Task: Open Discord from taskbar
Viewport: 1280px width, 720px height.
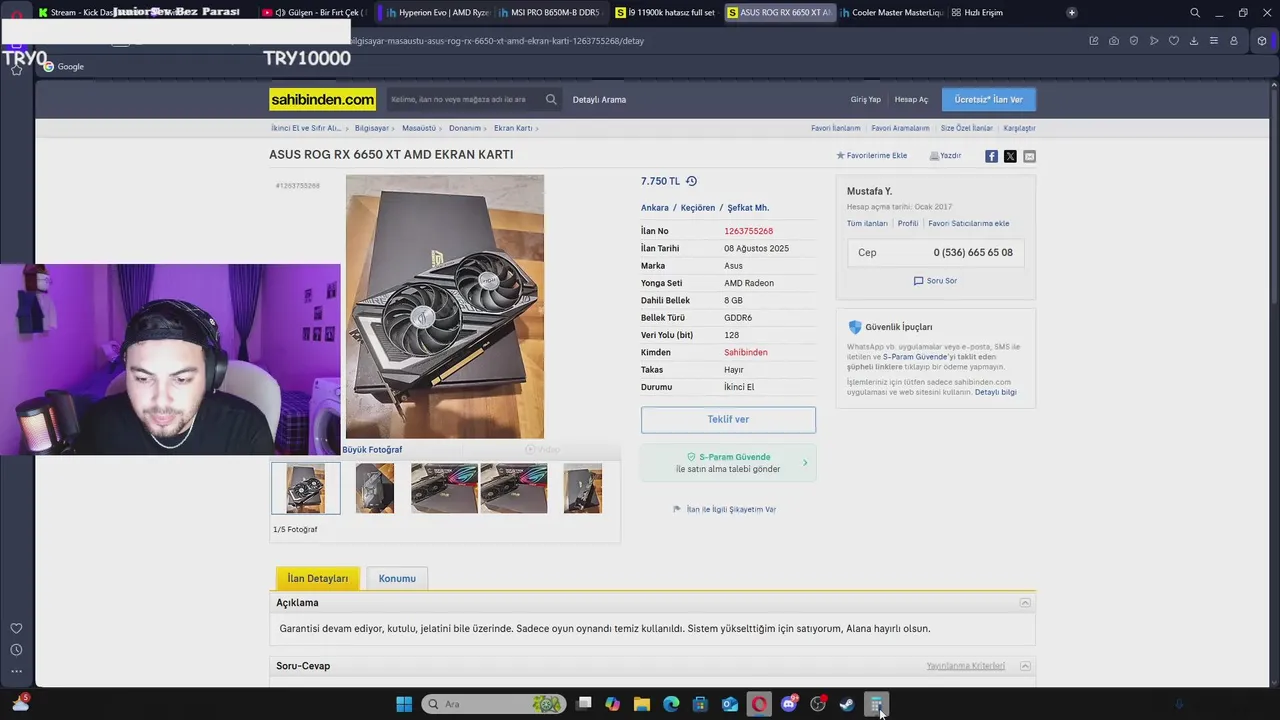Action: 789,704
